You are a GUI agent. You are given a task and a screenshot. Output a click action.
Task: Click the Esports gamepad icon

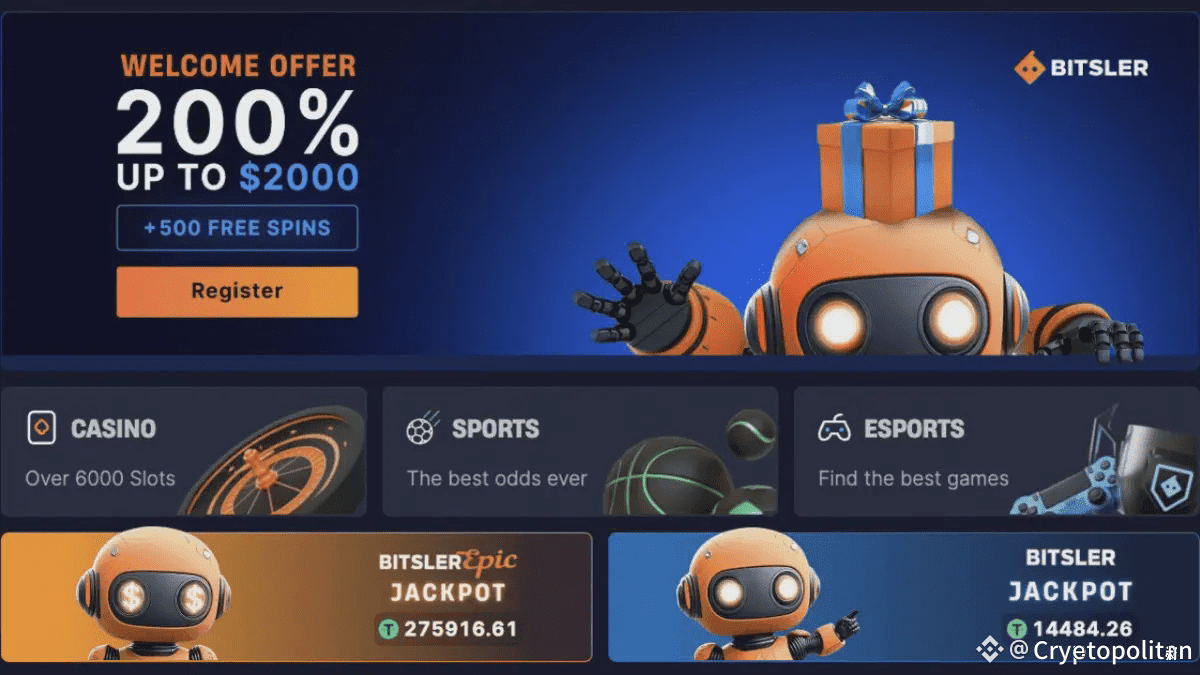tap(834, 429)
